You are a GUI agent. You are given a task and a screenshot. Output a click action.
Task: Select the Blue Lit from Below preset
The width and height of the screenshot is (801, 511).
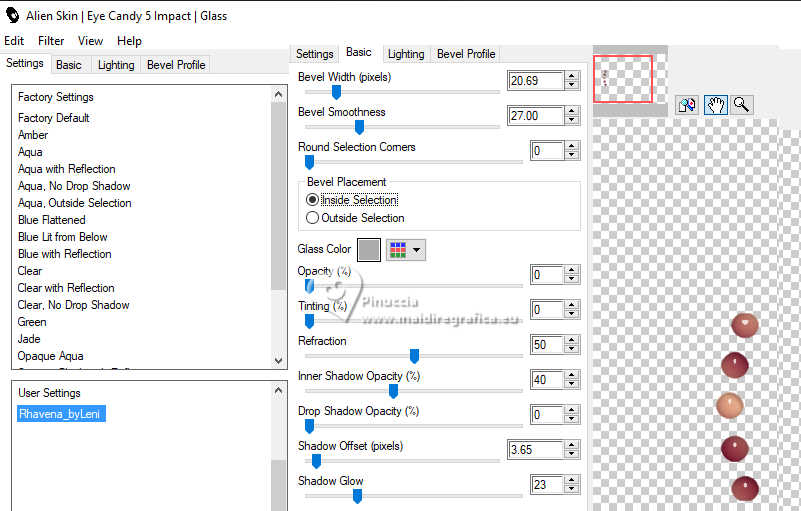pyautogui.click(x=62, y=237)
